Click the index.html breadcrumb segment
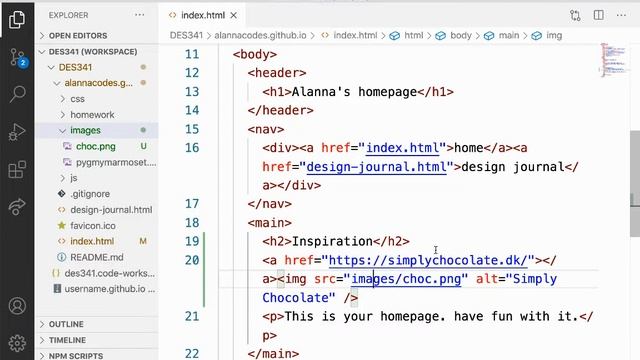 (349, 36)
